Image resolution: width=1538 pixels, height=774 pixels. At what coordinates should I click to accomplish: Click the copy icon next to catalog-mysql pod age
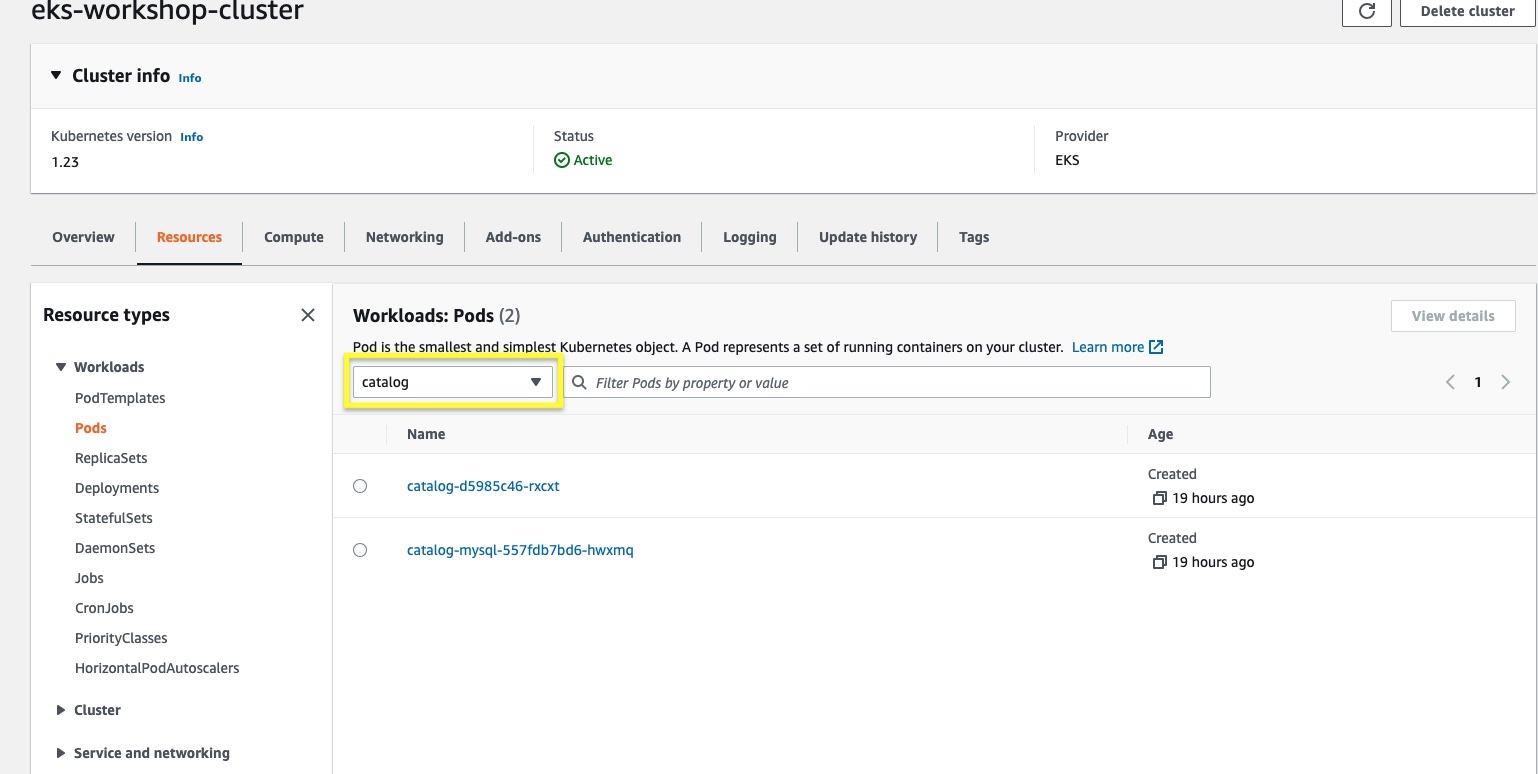pyautogui.click(x=1159, y=562)
